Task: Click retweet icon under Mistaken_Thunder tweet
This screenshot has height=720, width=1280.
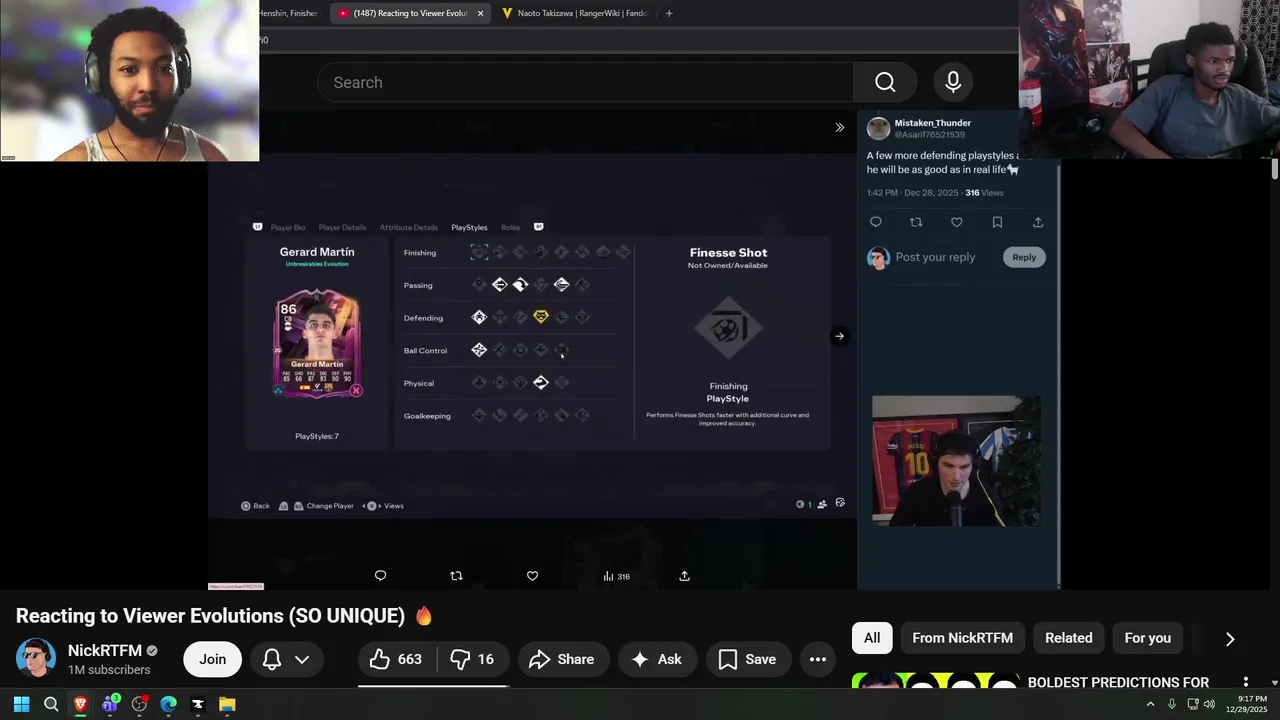Action: click(x=916, y=222)
